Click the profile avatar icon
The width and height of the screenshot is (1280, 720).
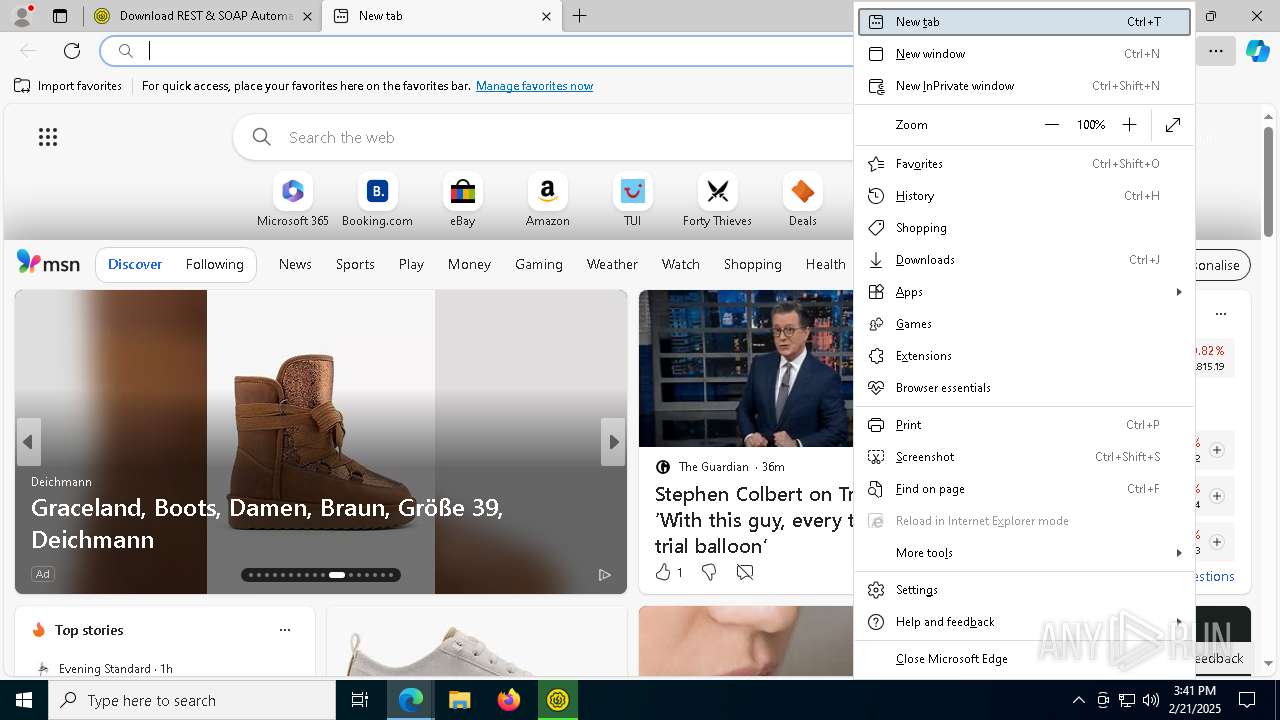pyautogui.click(x=22, y=16)
